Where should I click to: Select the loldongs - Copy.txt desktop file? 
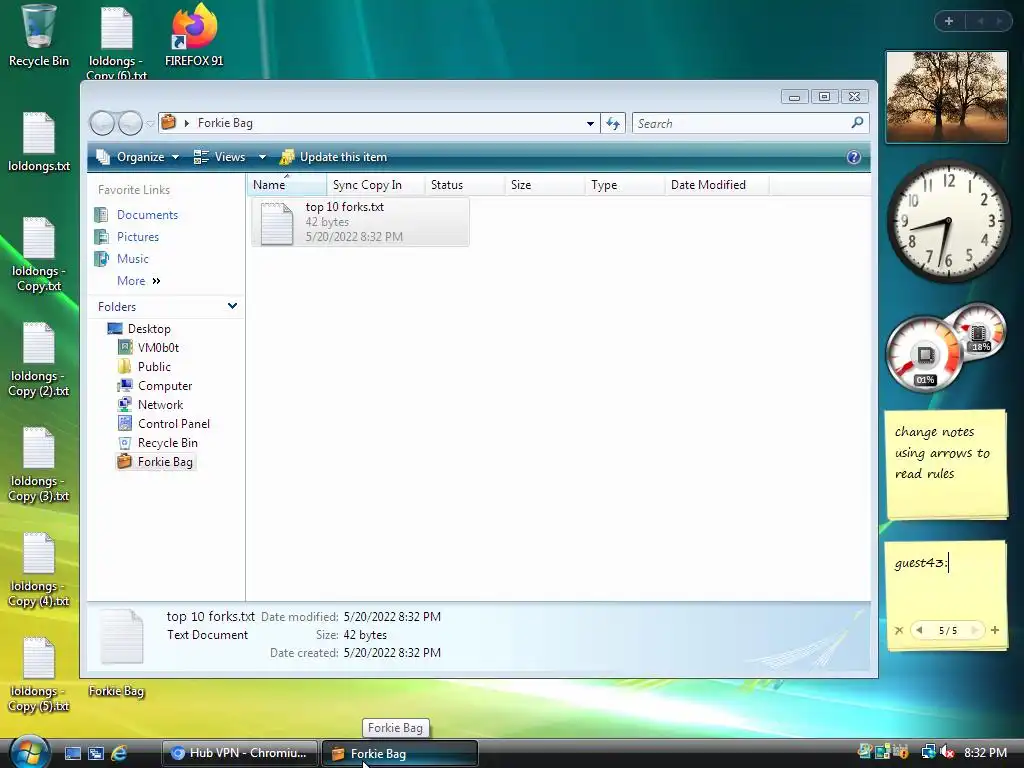(39, 255)
